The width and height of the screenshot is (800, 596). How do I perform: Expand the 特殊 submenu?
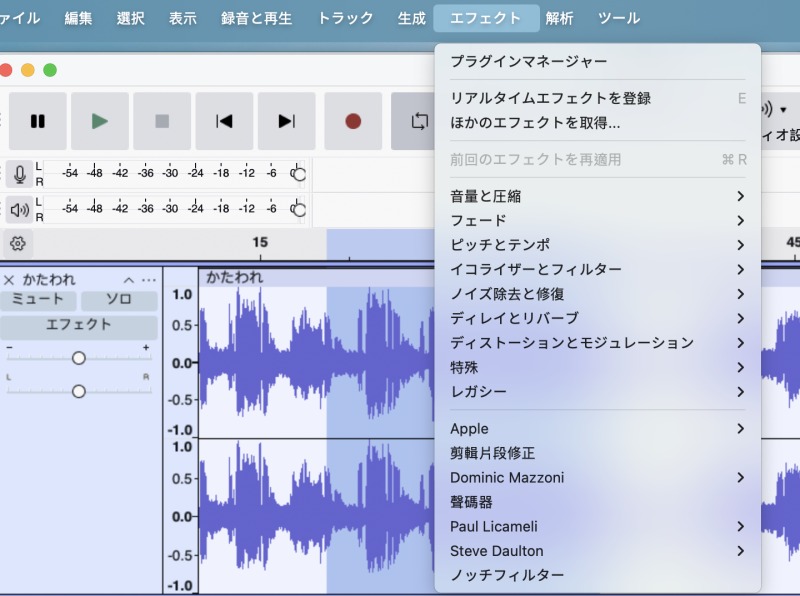pos(597,368)
